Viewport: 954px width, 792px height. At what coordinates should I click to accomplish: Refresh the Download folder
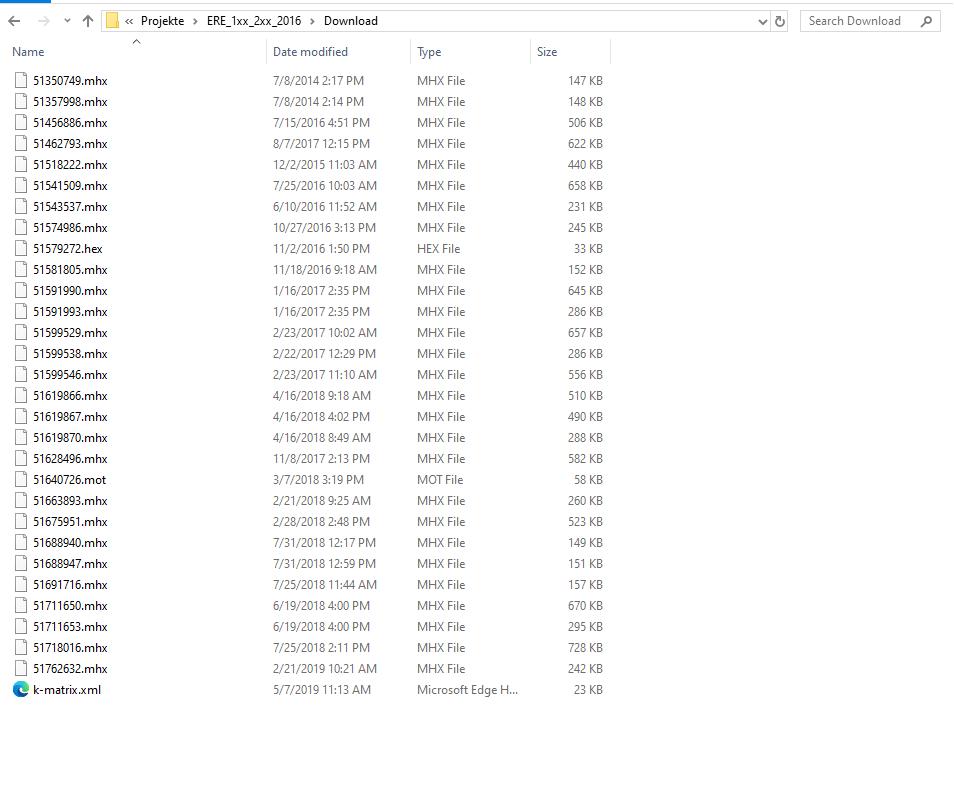[x=780, y=21]
